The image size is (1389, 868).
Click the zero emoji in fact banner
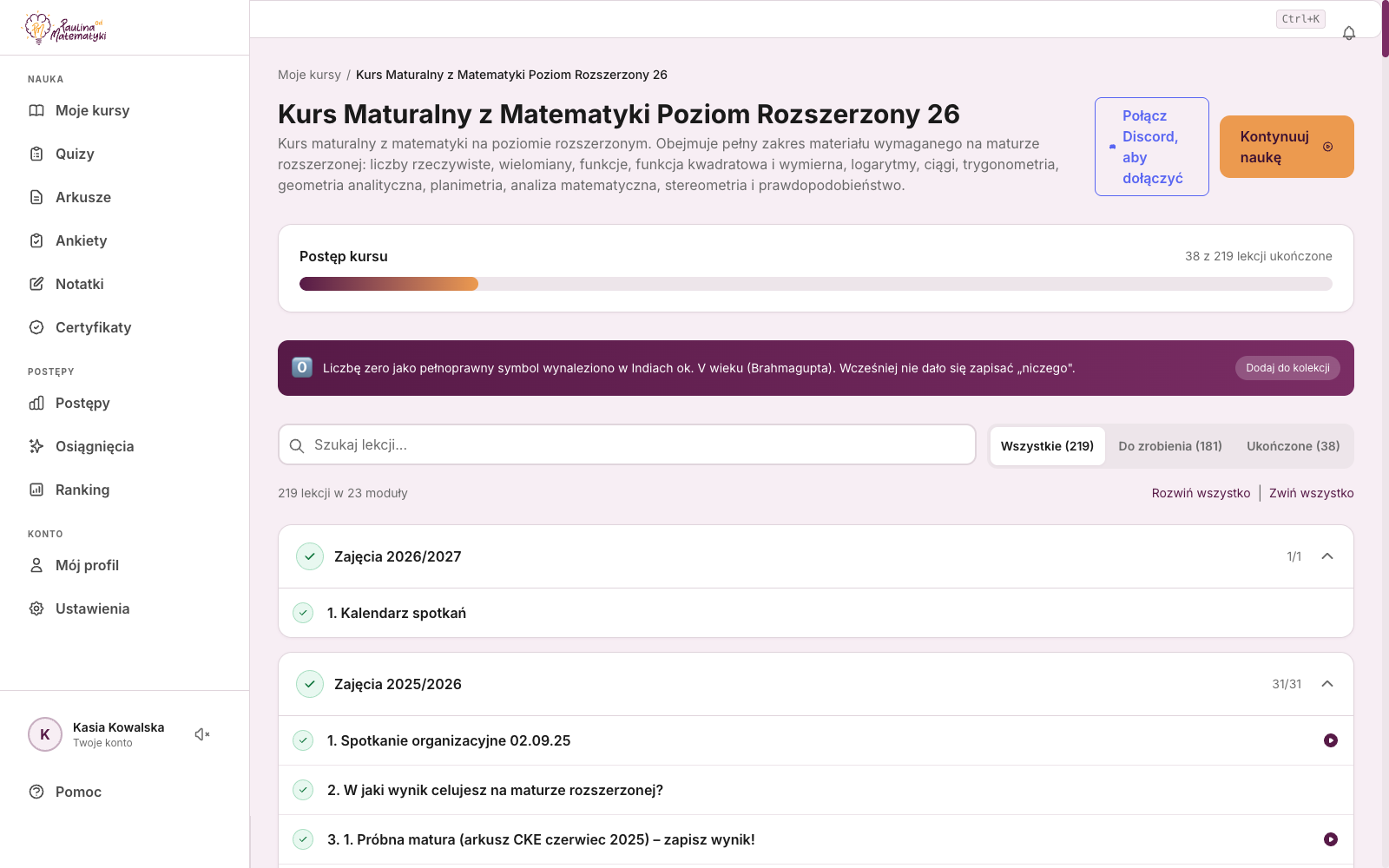(302, 367)
